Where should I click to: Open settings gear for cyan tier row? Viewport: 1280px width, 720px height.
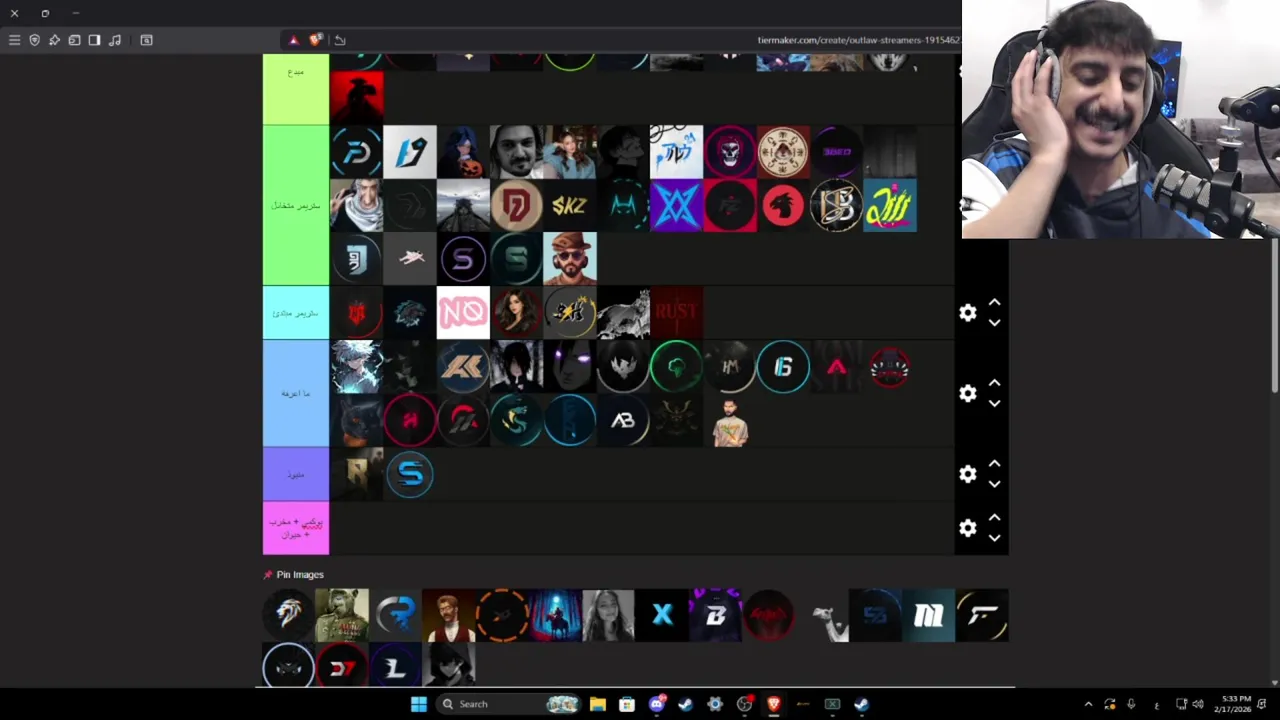tap(967, 313)
